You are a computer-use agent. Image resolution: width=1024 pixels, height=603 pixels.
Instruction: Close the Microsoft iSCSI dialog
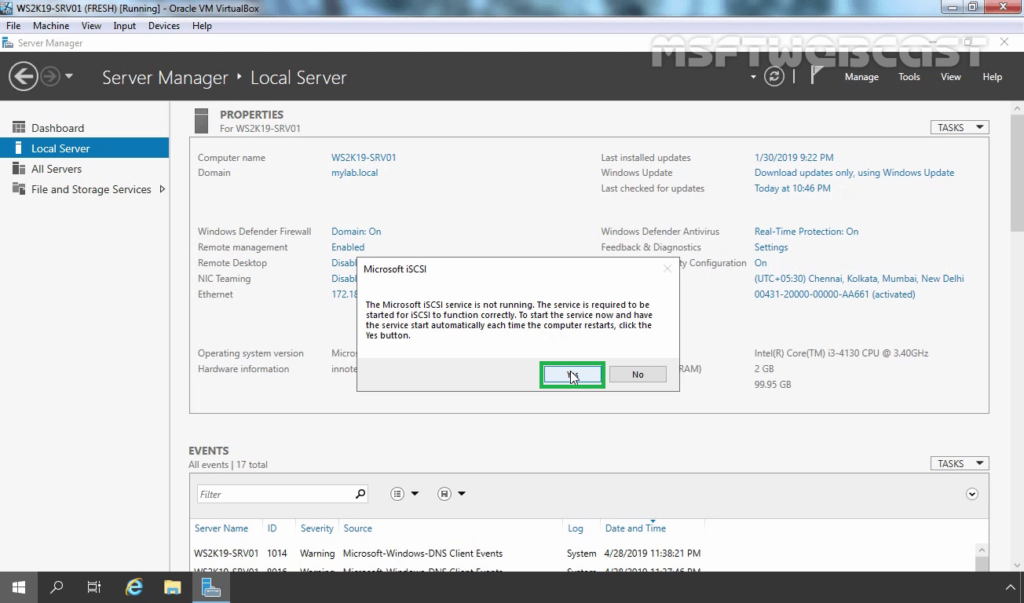pos(667,269)
